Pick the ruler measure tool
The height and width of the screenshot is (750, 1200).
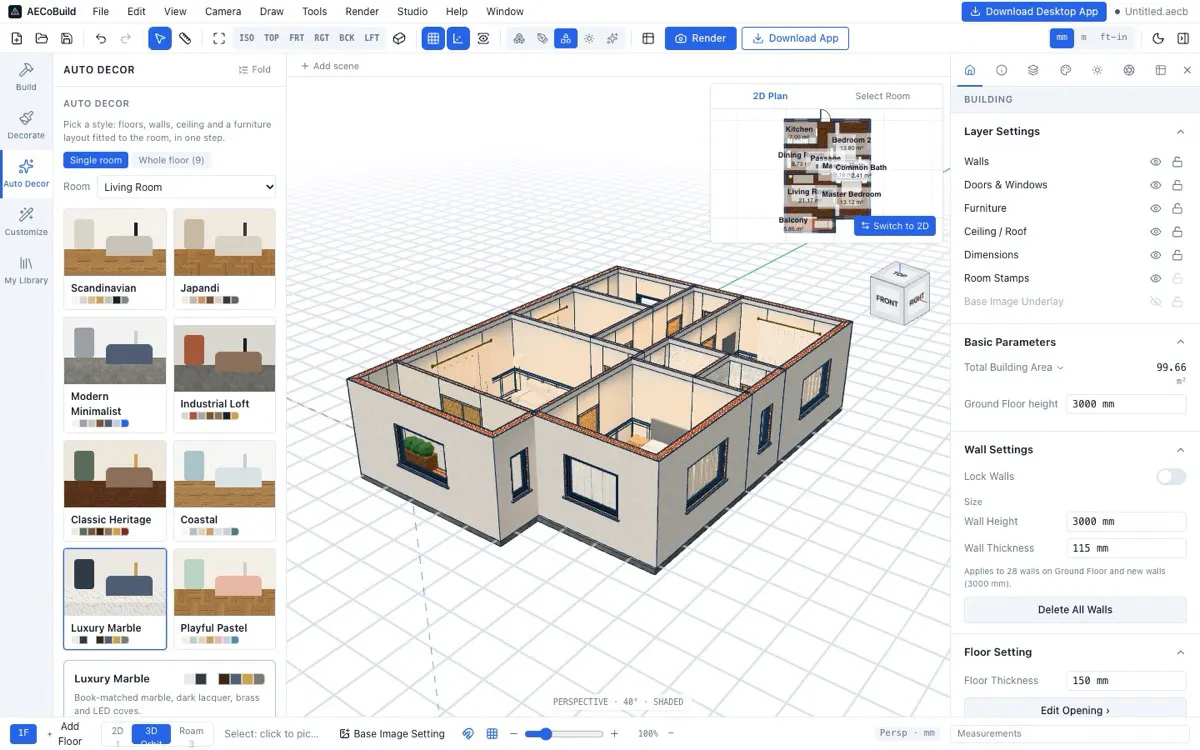[185, 38]
